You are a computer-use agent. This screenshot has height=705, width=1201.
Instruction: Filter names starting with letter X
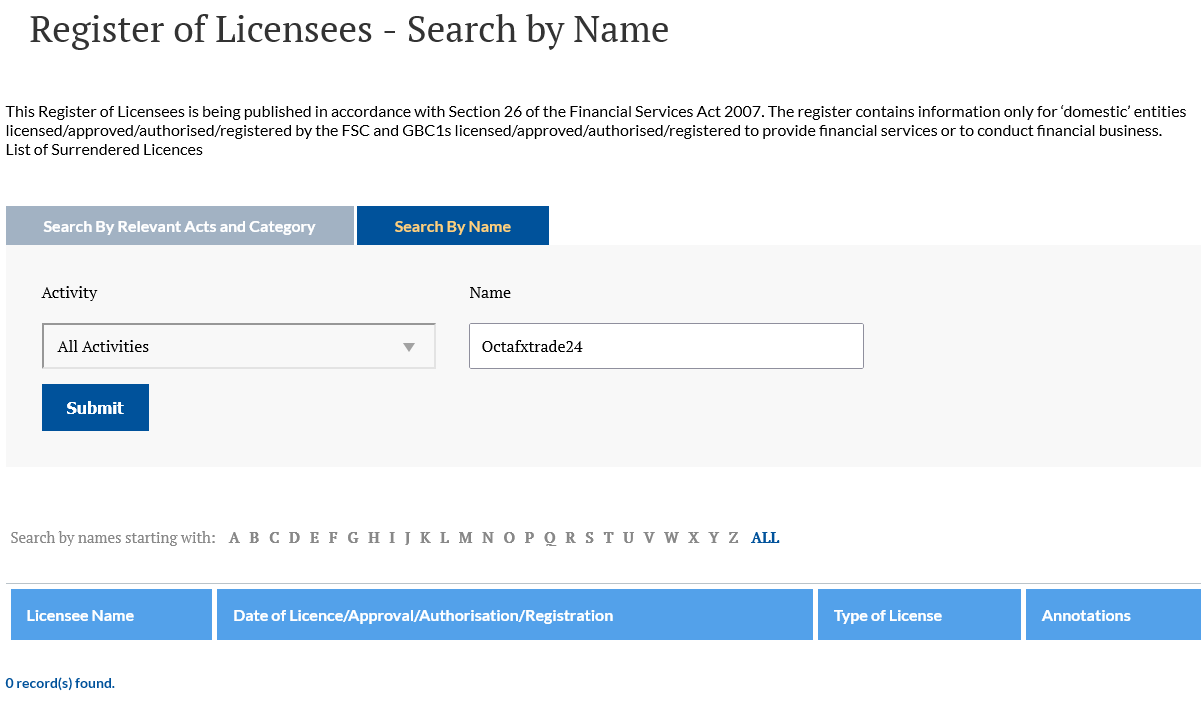click(693, 538)
